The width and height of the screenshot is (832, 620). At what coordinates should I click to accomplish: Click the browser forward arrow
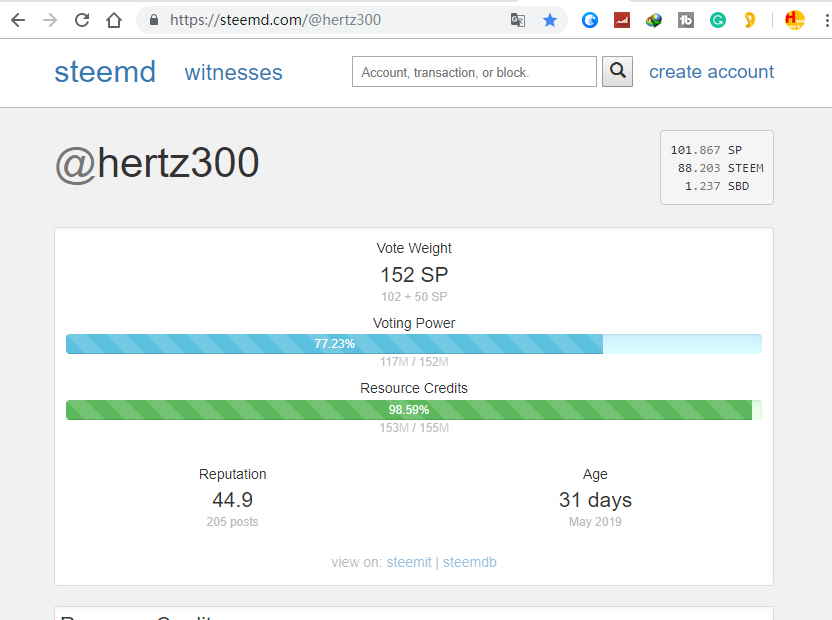pyautogui.click(x=50, y=20)
